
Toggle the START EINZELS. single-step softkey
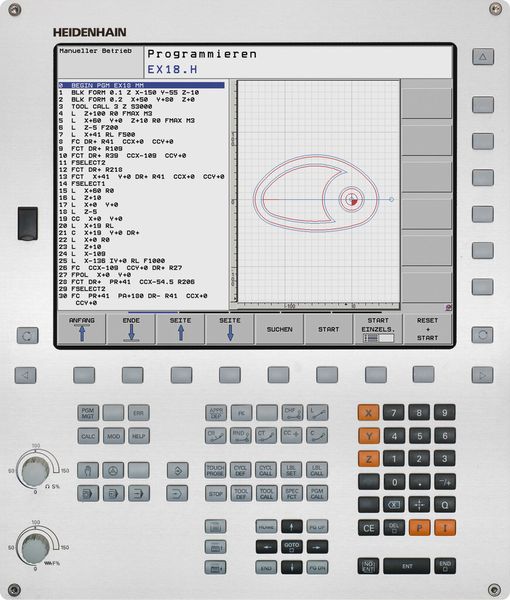point(378,329)
